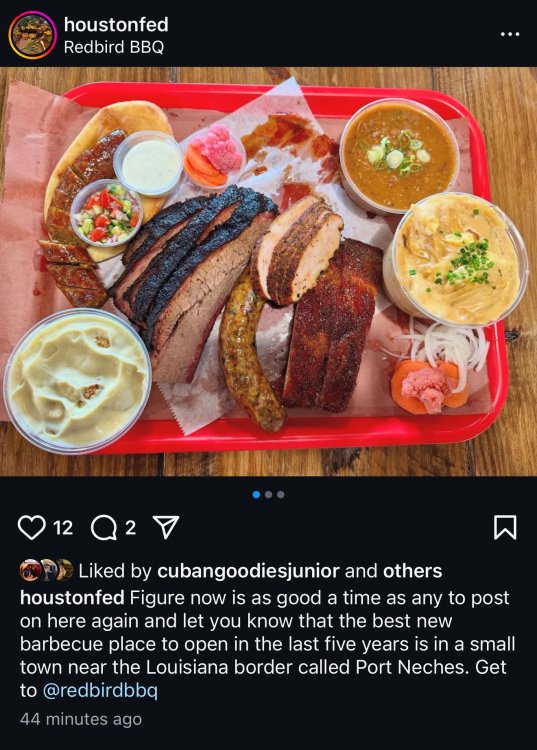
Task: Open houstonfed profile picture story ring
Action: 33,35
